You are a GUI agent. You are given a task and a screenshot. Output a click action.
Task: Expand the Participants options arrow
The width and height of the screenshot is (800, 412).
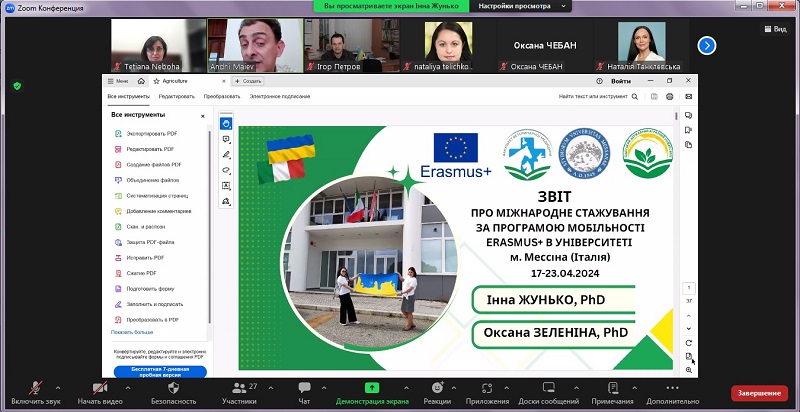pos(267,386)
